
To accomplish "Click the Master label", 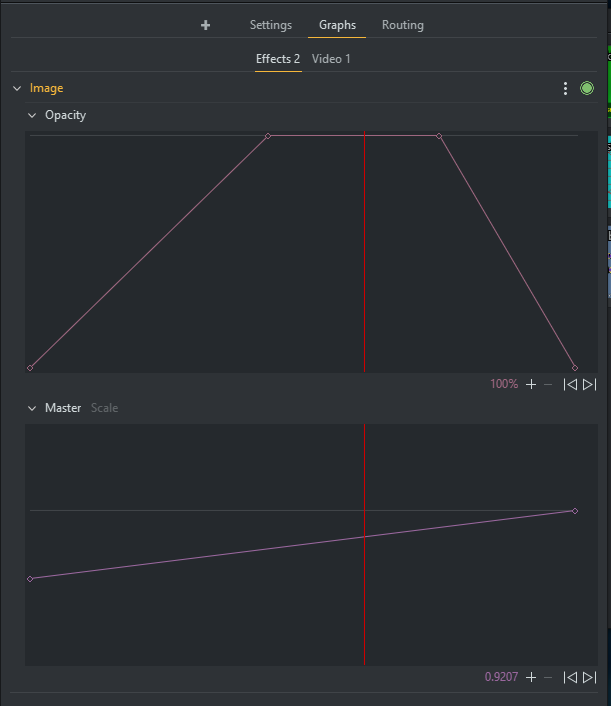I will [x=63, y=408].
